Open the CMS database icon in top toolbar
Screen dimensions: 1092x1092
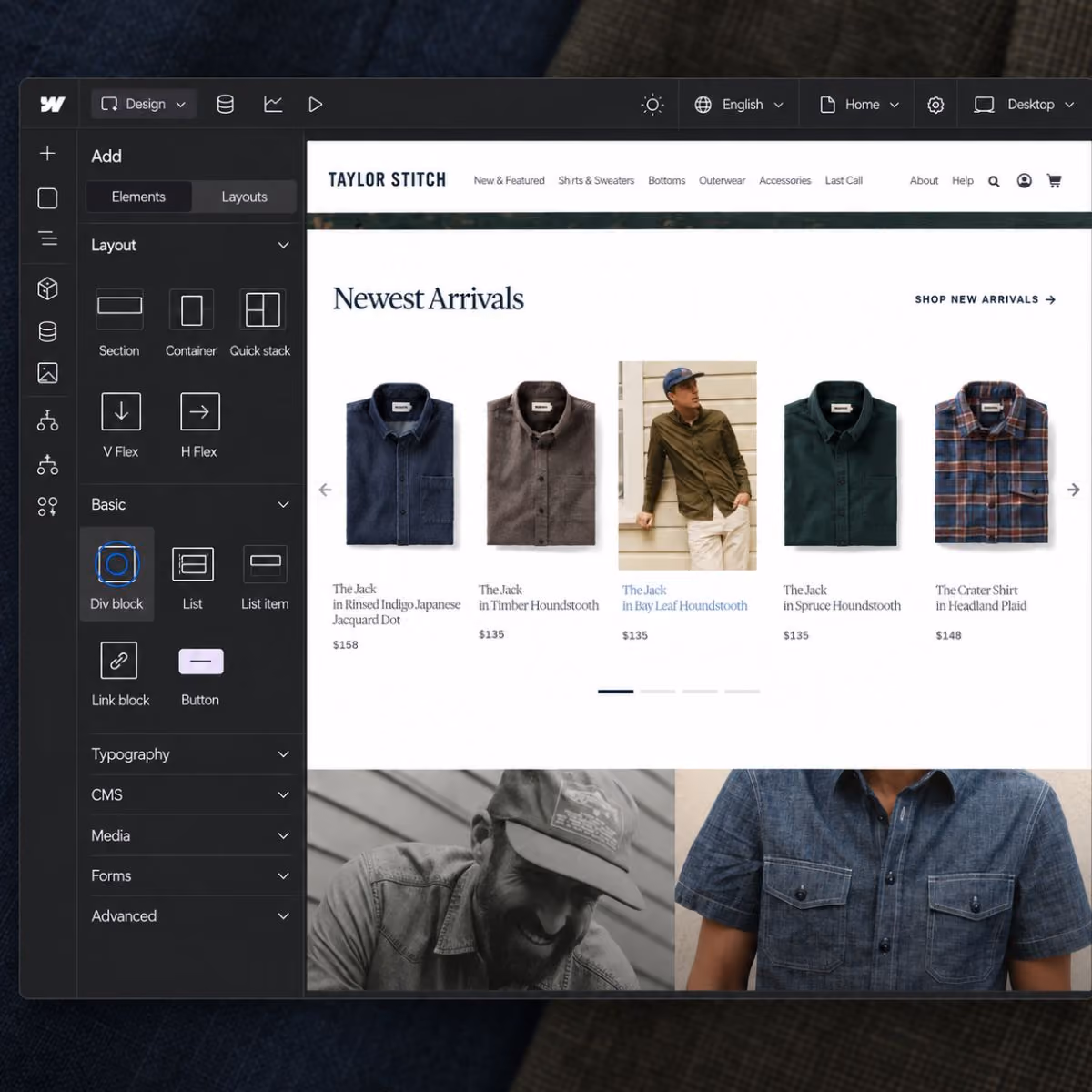point(225,104)
